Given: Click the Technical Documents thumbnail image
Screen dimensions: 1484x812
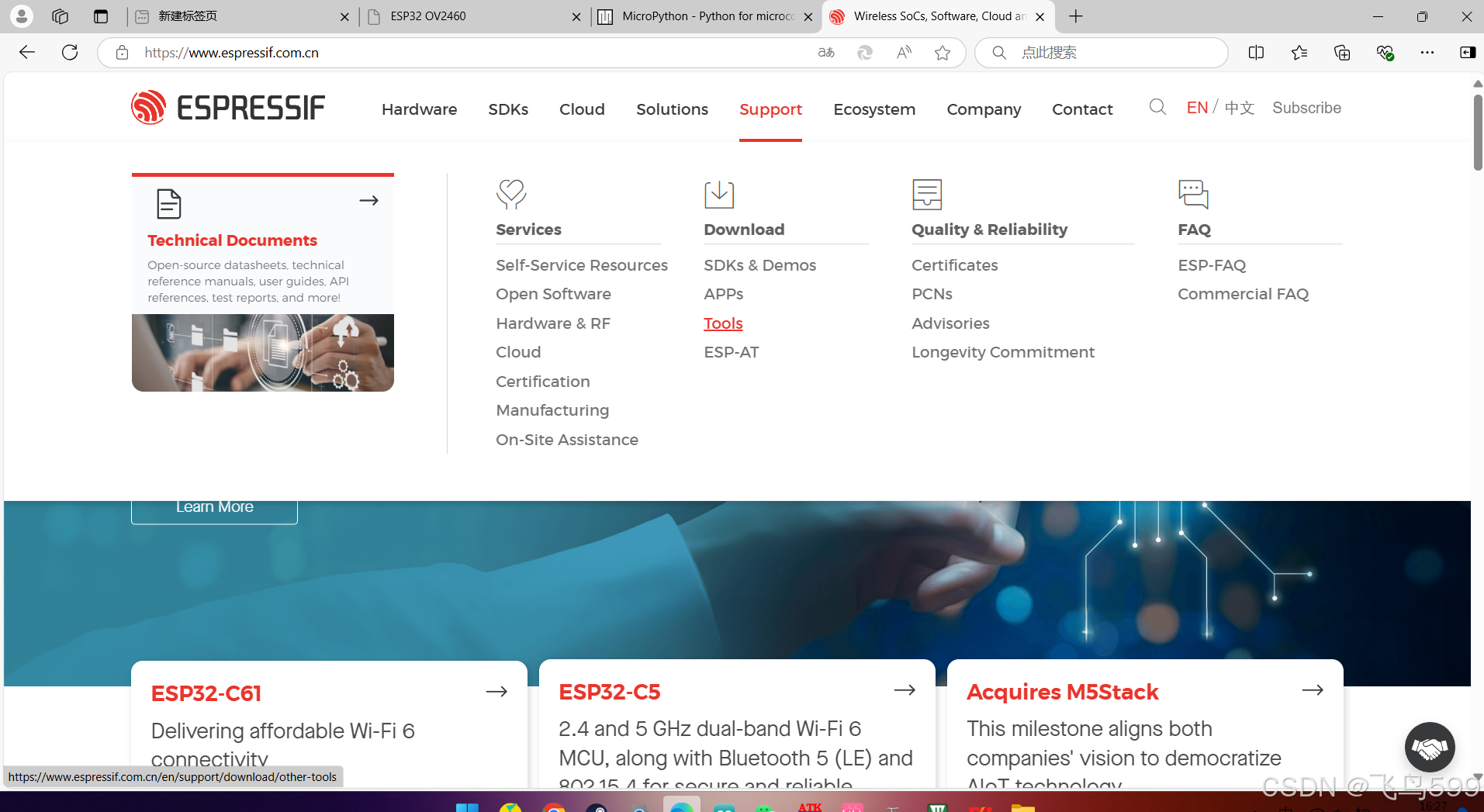Looking at the screenshot, I should (263, 353).
